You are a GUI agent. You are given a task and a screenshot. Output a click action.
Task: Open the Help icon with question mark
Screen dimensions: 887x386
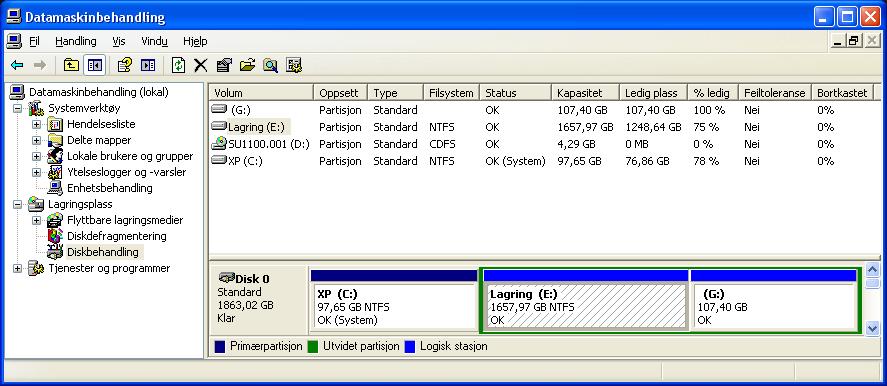tap(124, 66)
